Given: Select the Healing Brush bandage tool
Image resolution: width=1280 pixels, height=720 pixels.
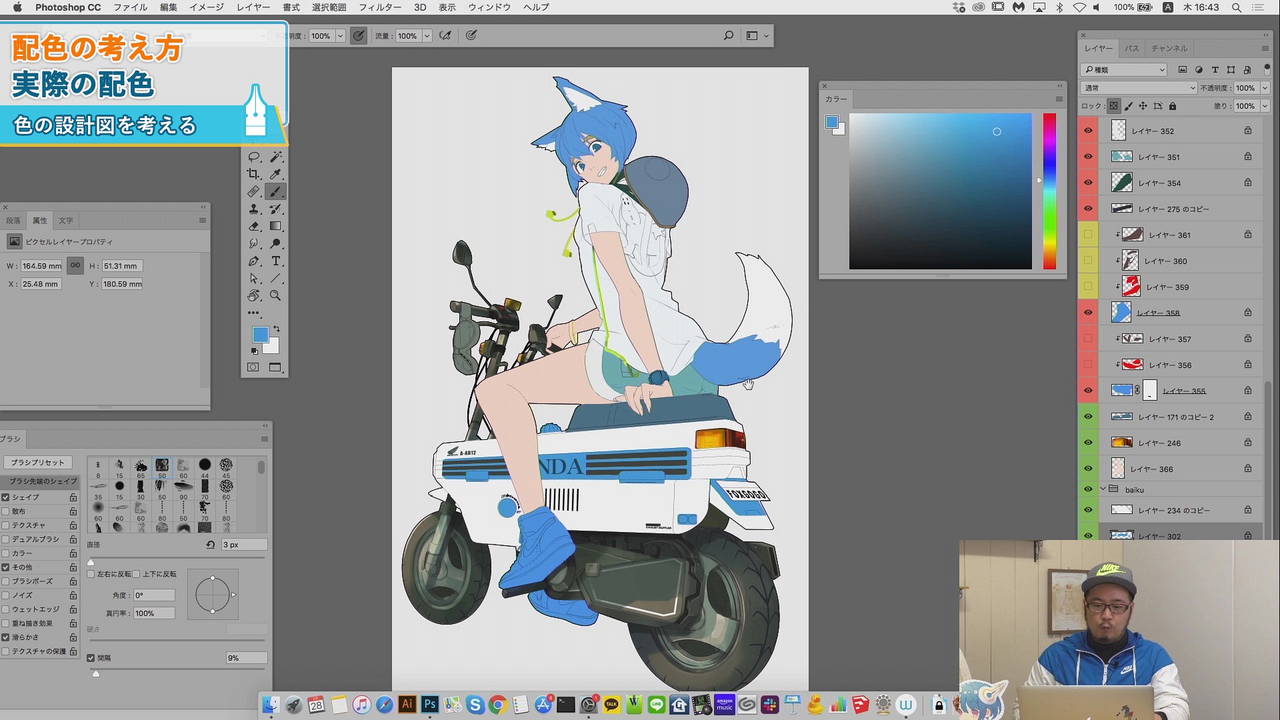Looking at the screenshot, I should click(254, 192).
